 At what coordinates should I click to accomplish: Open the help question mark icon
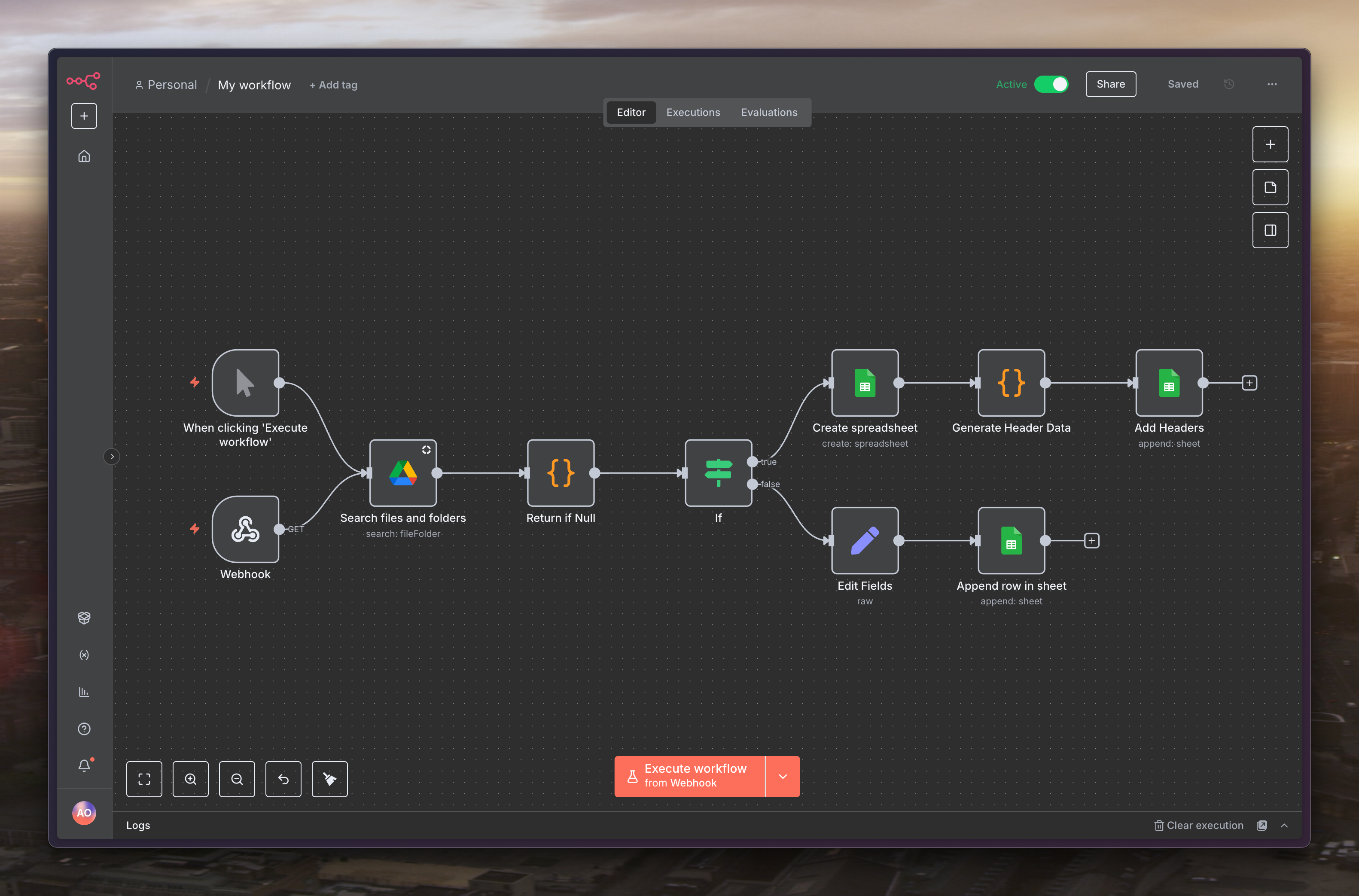tap(84, 728)
